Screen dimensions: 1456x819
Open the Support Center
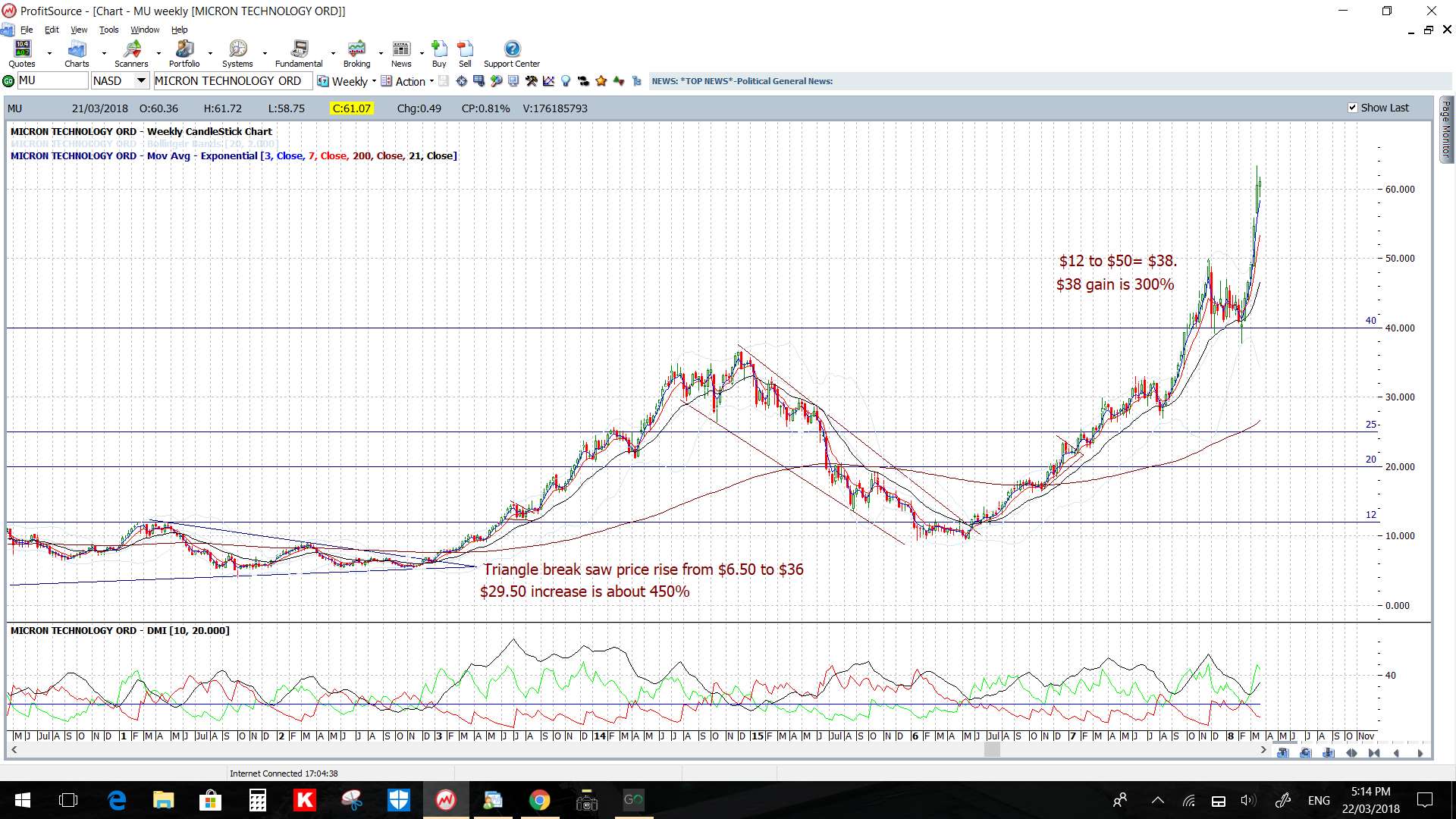512,54
